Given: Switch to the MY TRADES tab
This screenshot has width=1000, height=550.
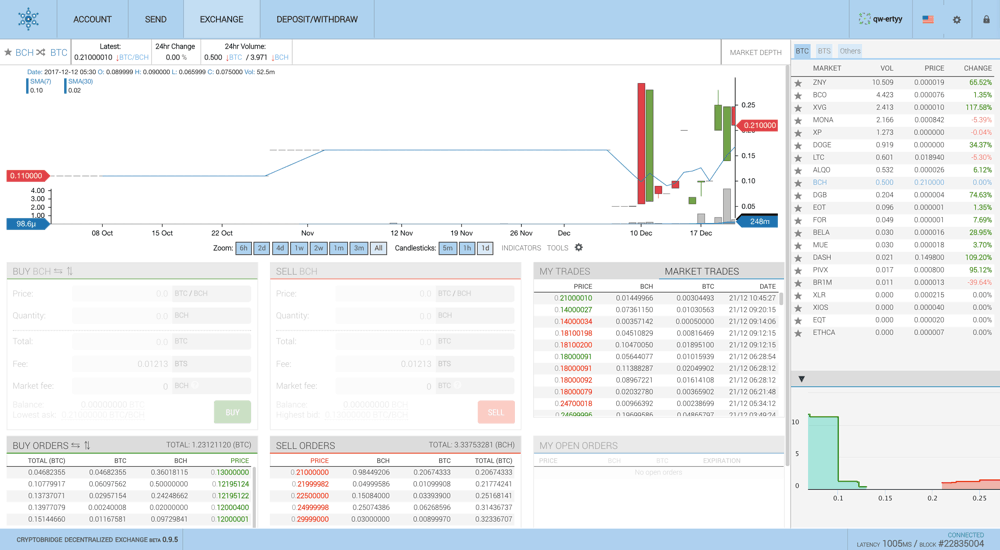Looking at the screenshot, I should [x=564, y=271].
